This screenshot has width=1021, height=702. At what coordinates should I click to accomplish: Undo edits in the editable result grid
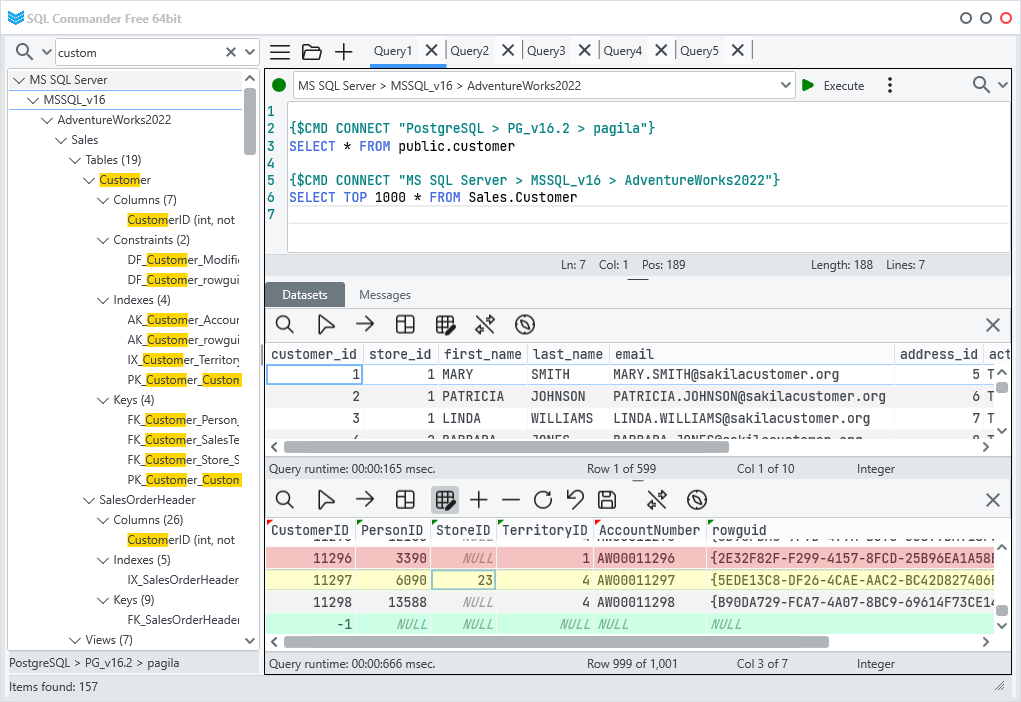click(x=574, y=499)
